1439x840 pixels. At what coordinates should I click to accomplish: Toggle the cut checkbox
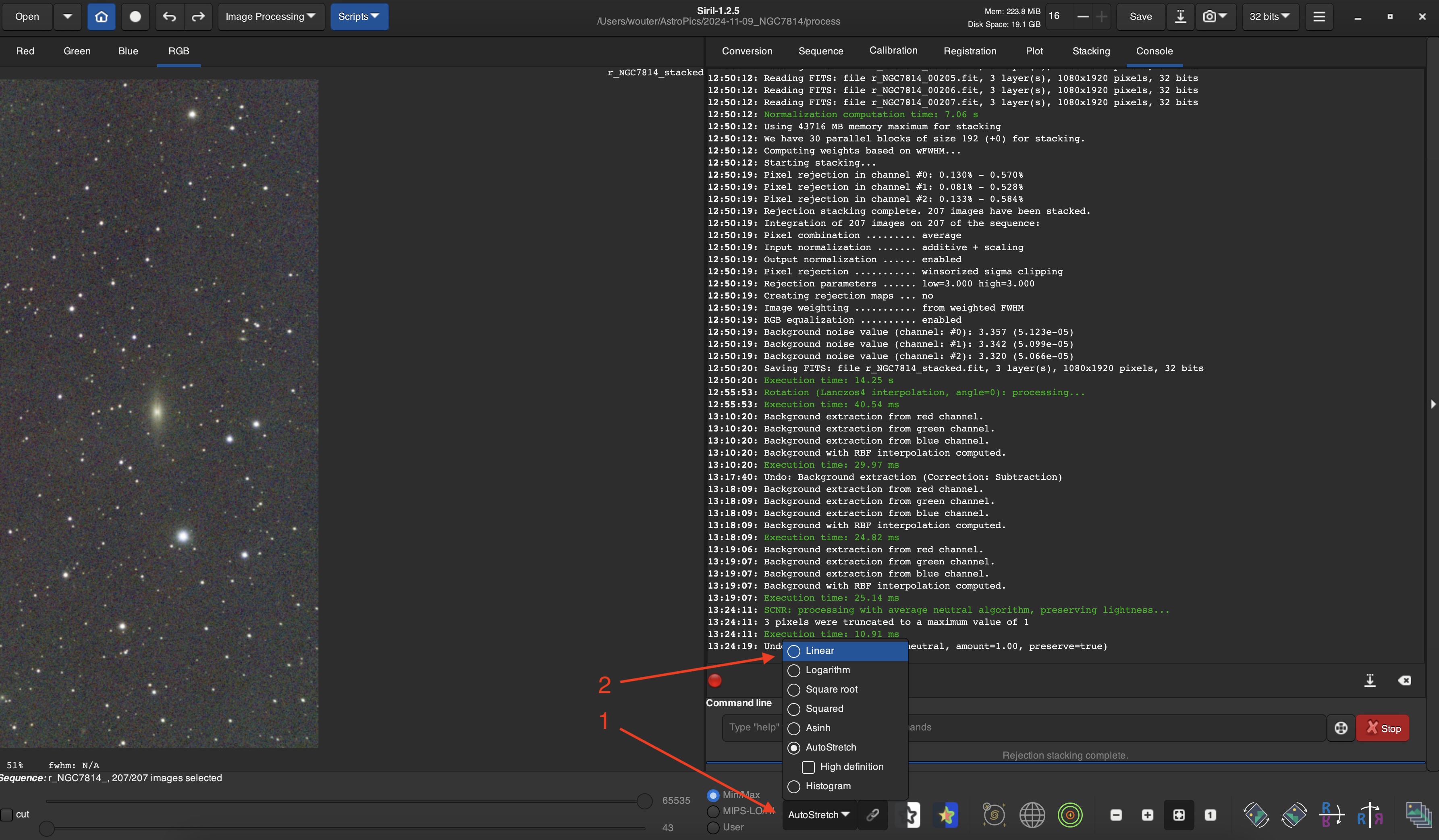coord(7,814)
